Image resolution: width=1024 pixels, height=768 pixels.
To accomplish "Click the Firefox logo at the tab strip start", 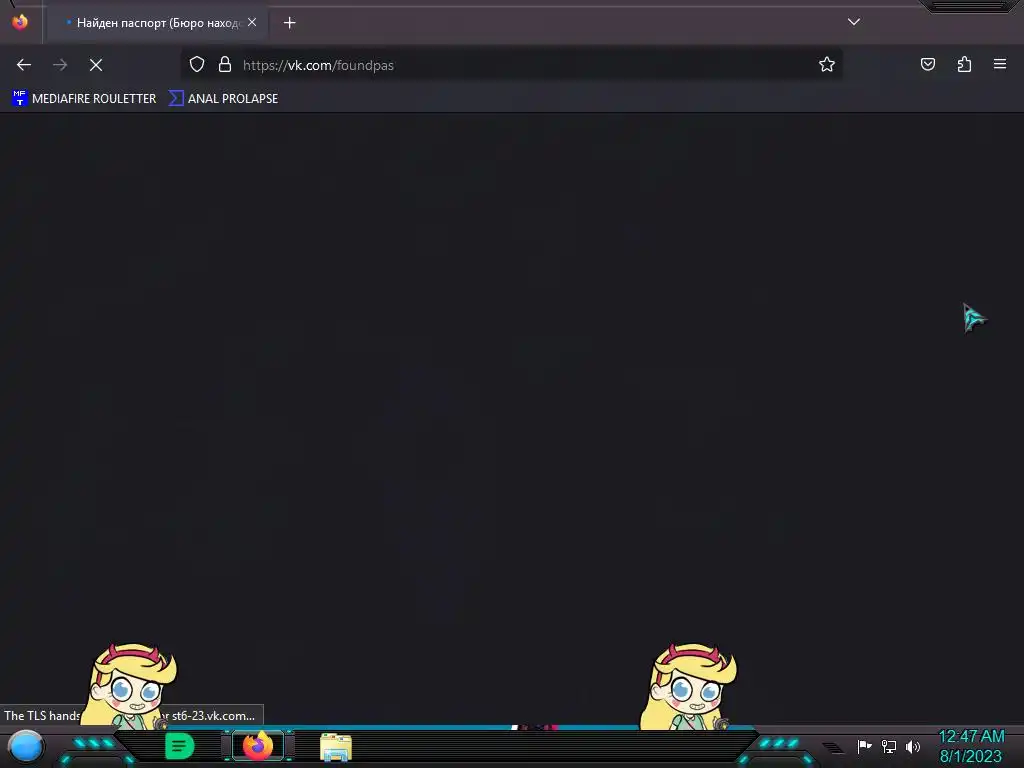I will (x=20, y=22).
